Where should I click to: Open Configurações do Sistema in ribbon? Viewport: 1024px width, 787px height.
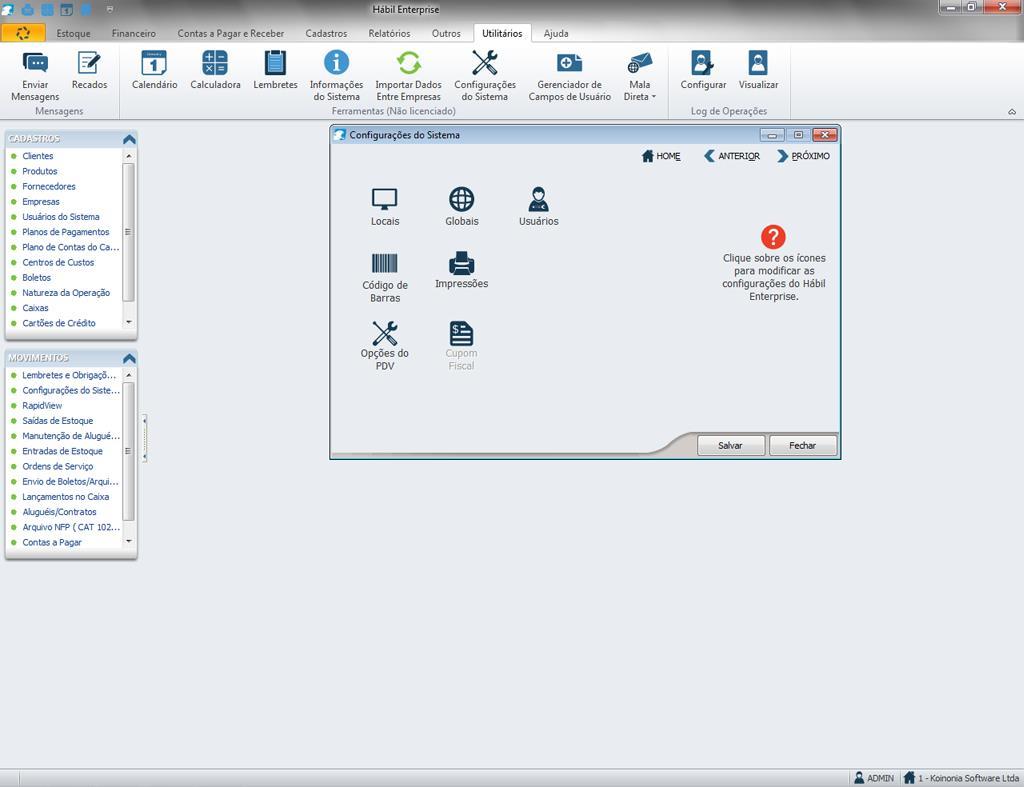[x=485, y=76]
